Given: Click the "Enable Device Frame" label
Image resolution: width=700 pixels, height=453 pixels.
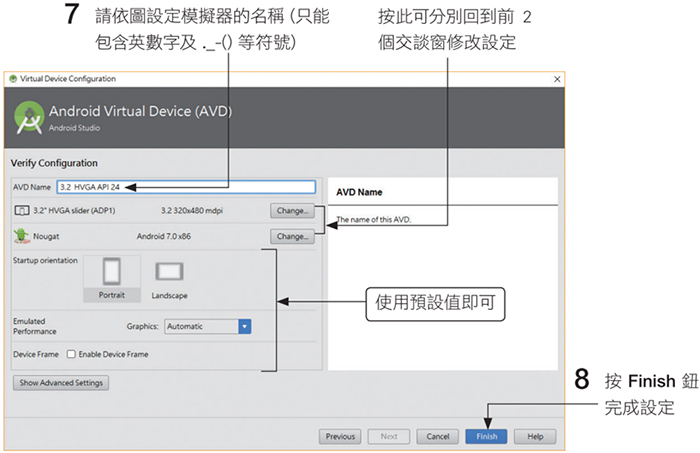Looking at the screenshot, I should pos(113,354).
